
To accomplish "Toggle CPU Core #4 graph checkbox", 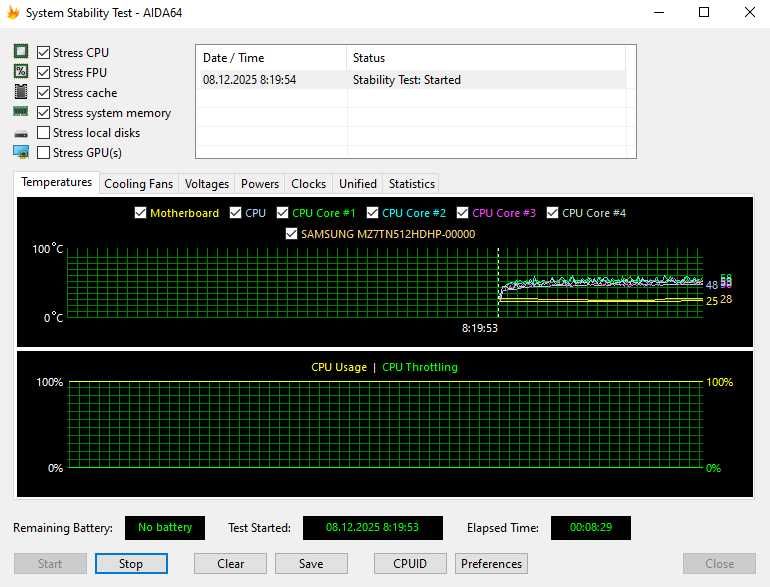I will [x=552, y=213].
